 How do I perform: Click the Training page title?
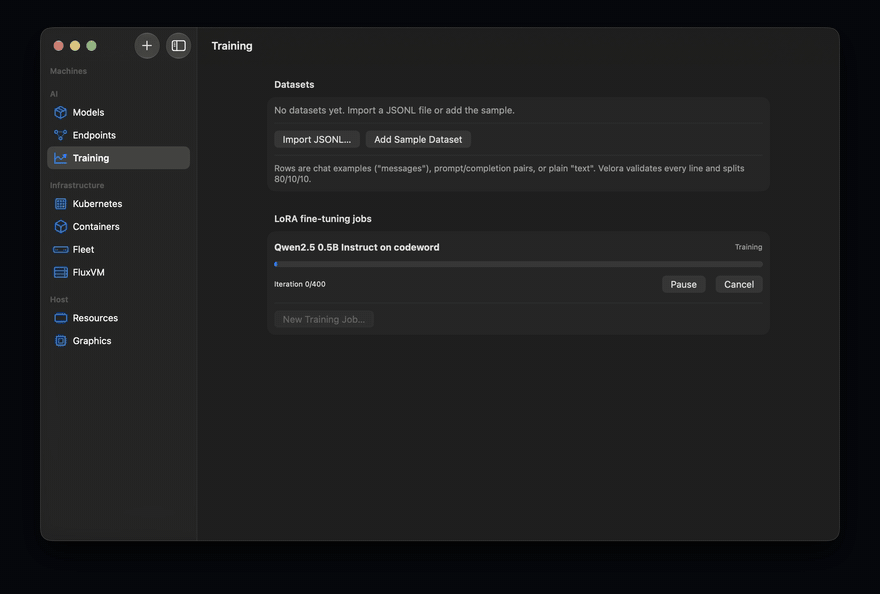(232, 46)
